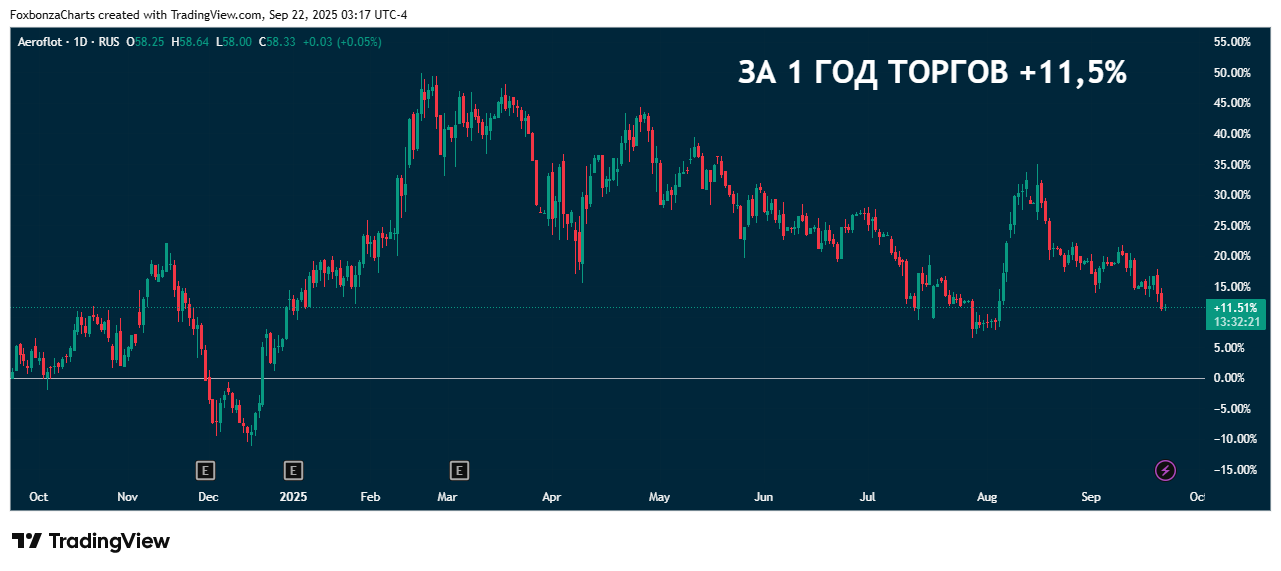Click the Nov label on the time axis
Viewport: 1281px width, 571px height.
coord(127,497)
